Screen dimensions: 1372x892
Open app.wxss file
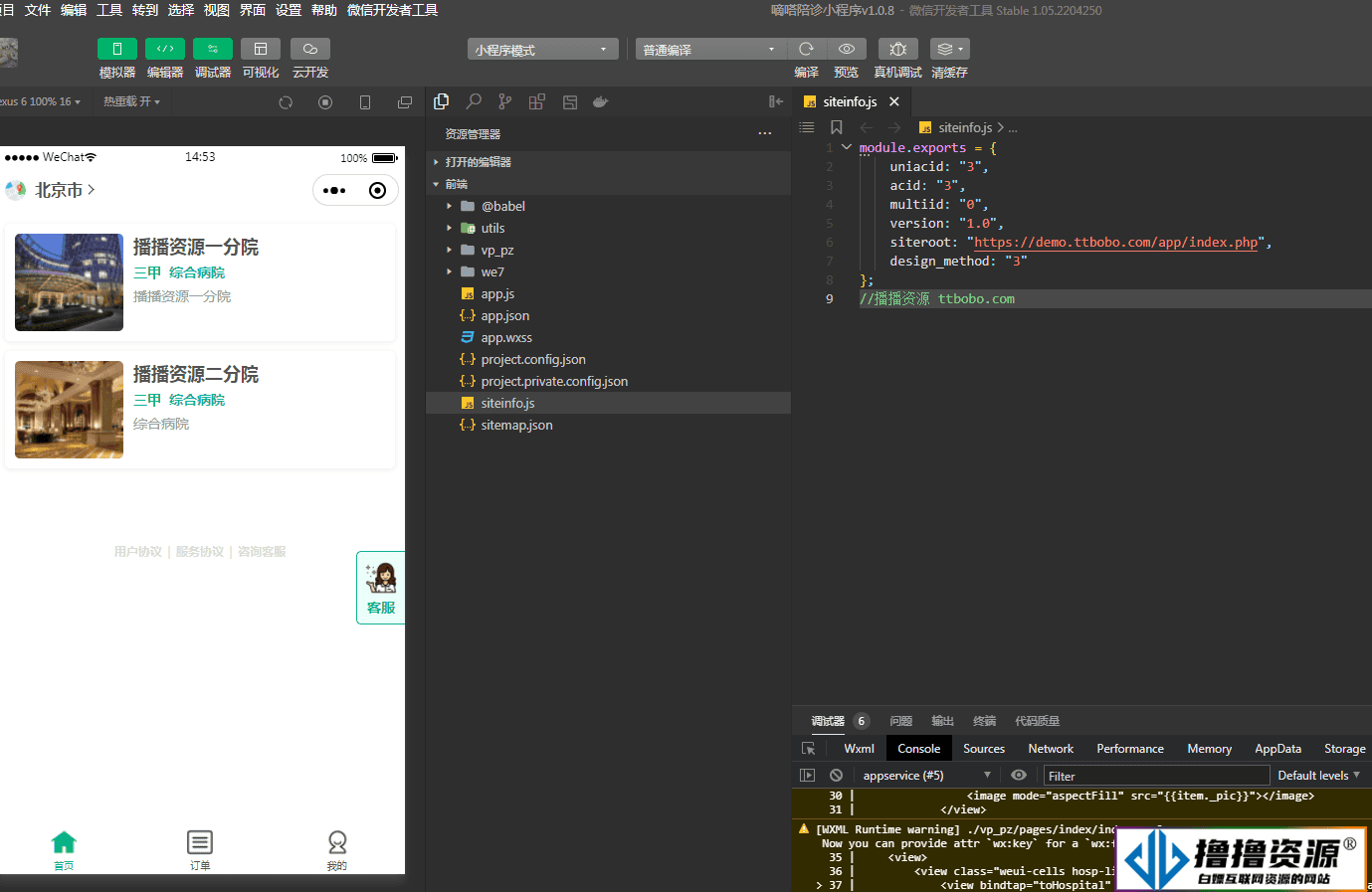pos(609,337)
